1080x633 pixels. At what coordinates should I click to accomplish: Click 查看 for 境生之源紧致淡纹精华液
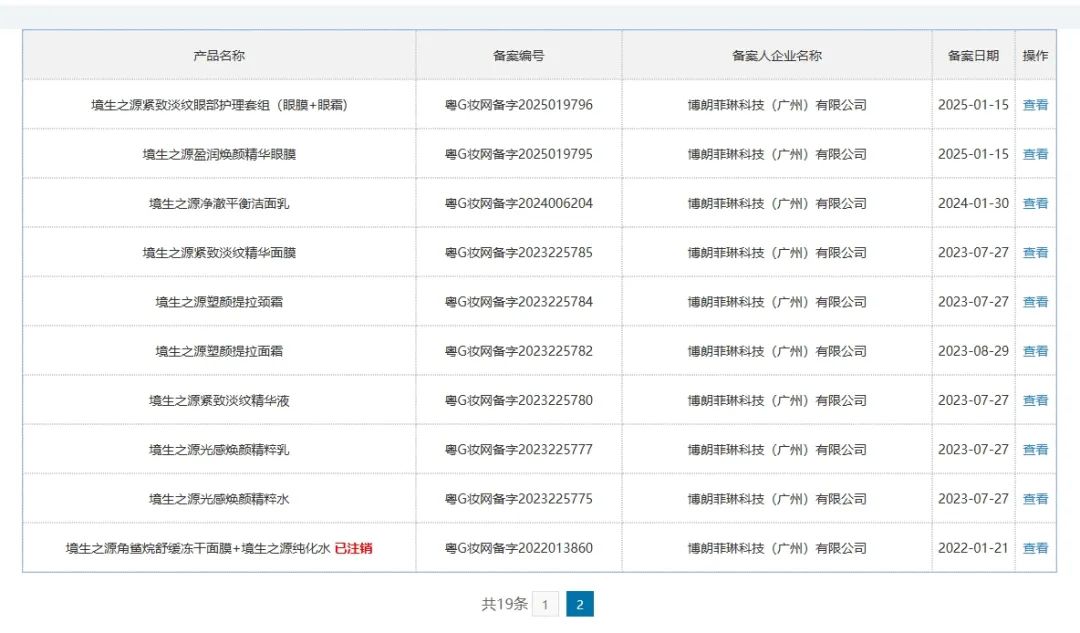1035,400
